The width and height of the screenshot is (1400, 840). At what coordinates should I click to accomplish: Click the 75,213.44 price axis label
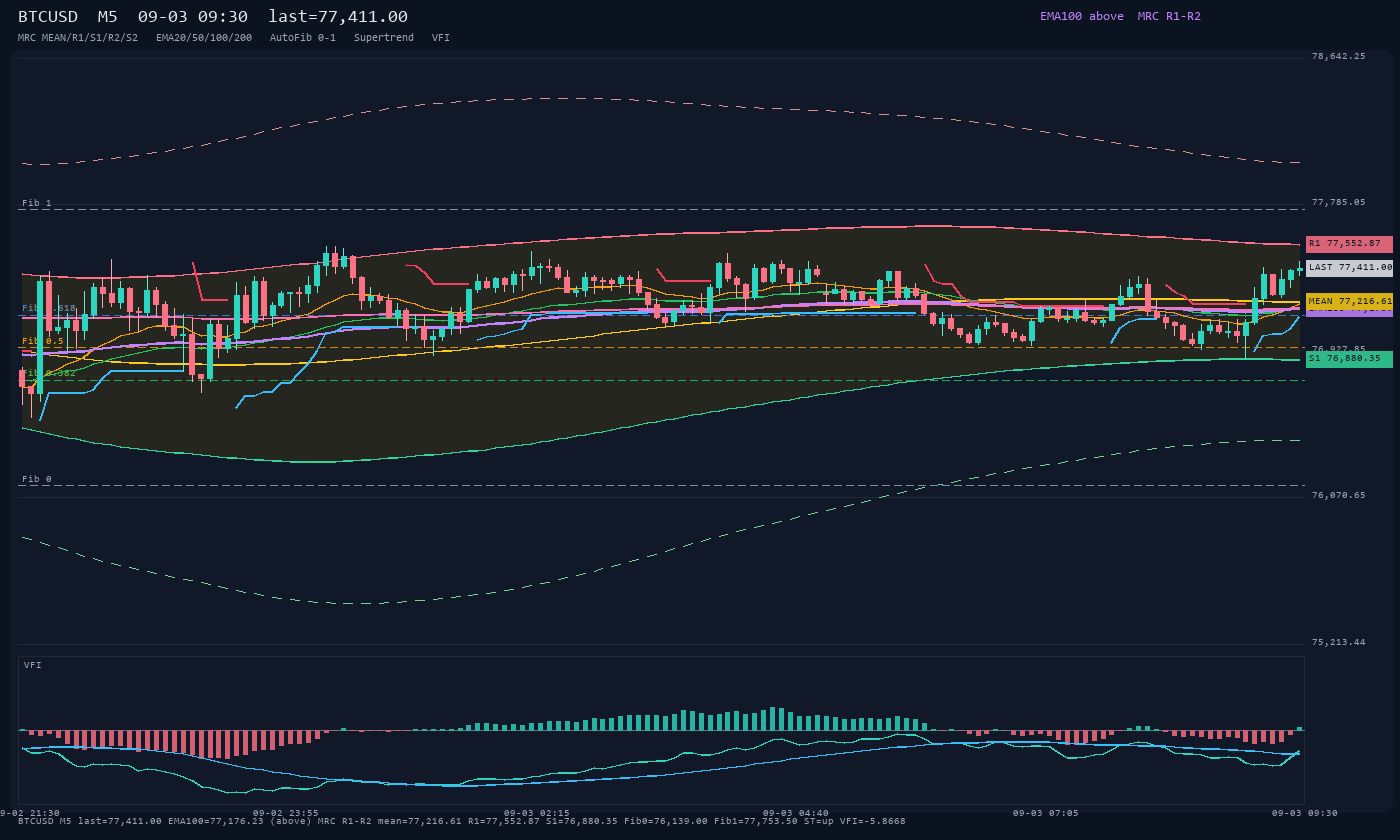coord(1338,642)
